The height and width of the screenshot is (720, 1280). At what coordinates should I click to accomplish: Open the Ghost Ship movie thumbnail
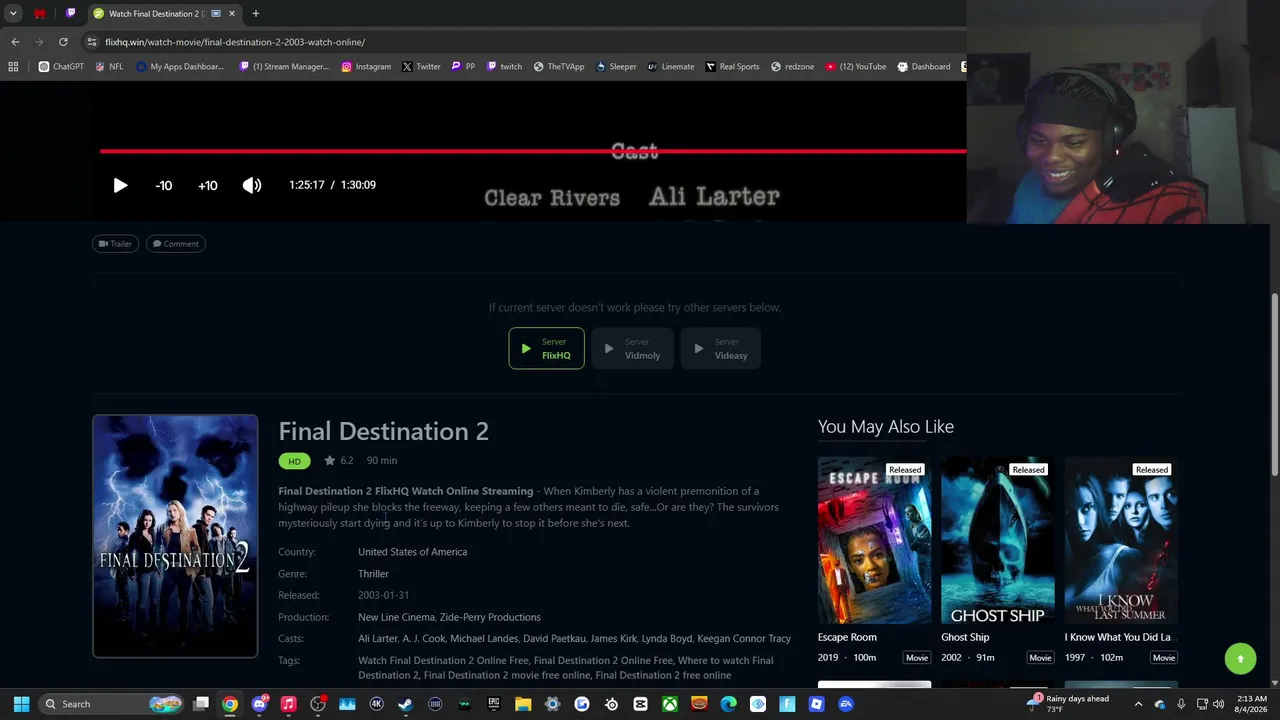(998, 540)
